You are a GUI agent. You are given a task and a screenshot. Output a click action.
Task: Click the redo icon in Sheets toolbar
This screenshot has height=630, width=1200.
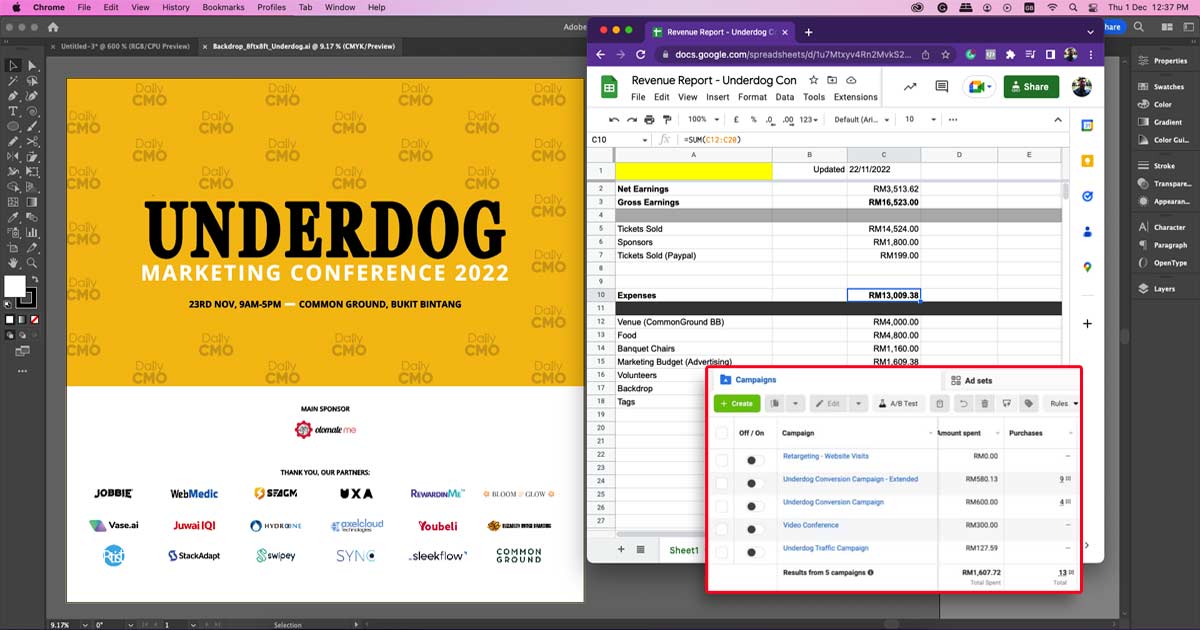pyautogui.click(x=632, y=120)
